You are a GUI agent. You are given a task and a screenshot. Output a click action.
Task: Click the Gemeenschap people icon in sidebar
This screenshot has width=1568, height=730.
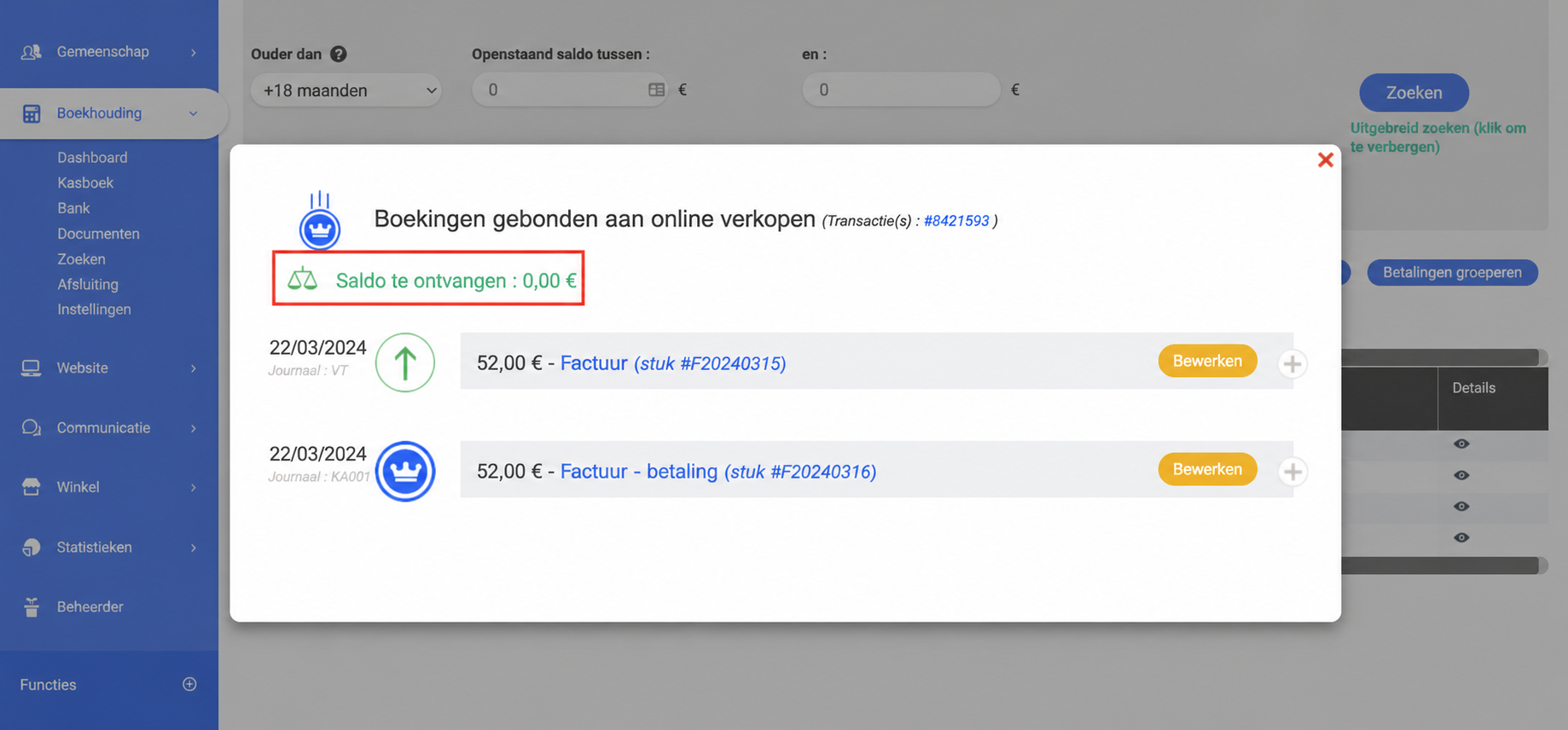point(31,52)
